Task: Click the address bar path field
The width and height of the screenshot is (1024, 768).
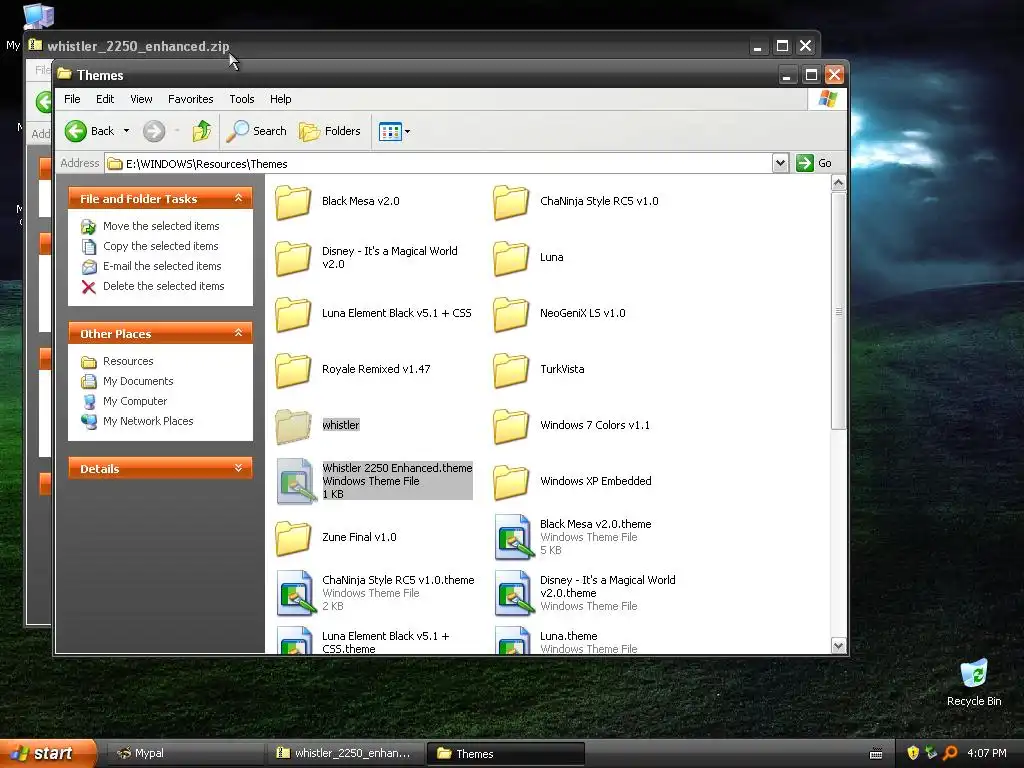Action: point(438,163)
